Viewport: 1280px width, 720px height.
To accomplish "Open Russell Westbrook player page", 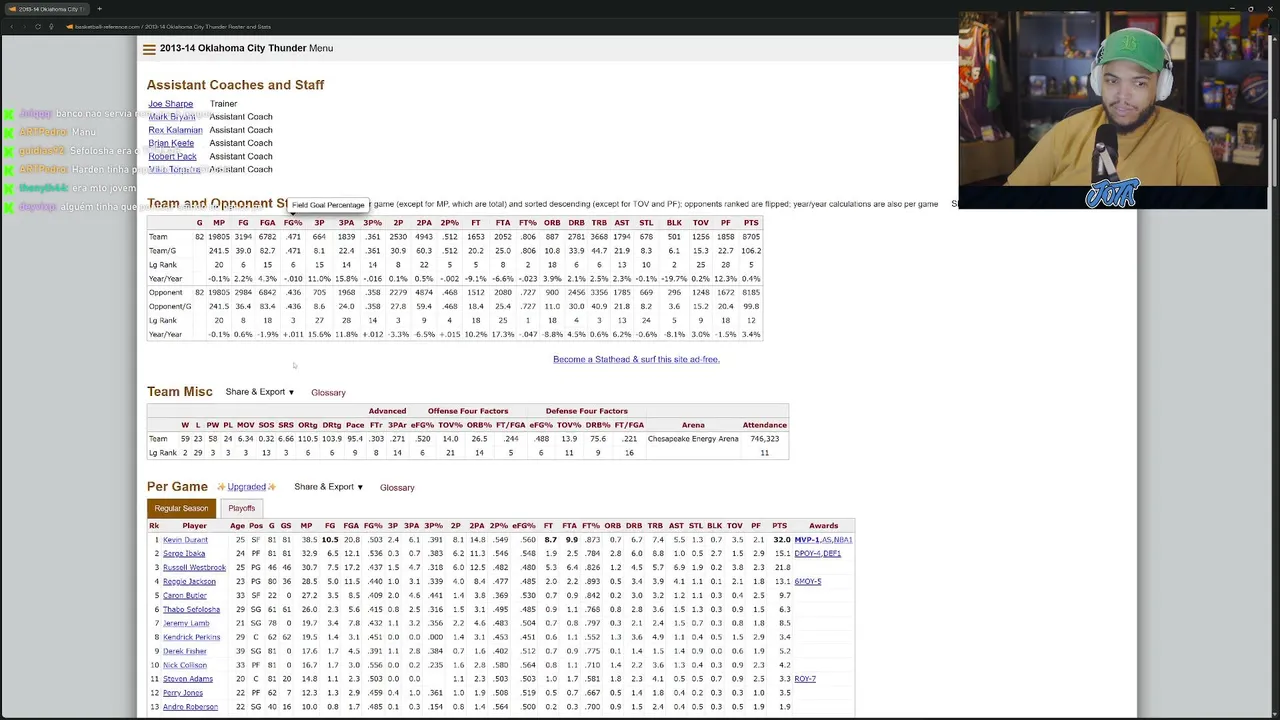I will click(194, 567).
